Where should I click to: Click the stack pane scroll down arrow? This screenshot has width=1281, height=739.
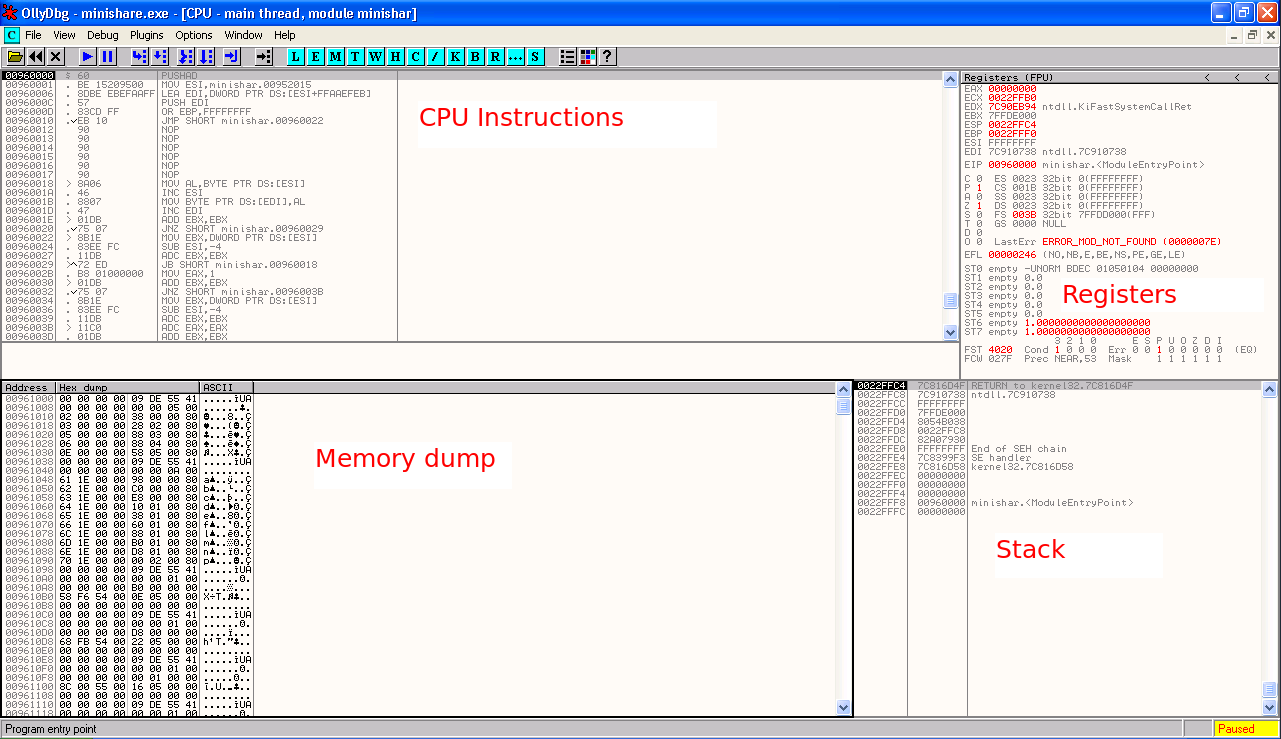1270,708
